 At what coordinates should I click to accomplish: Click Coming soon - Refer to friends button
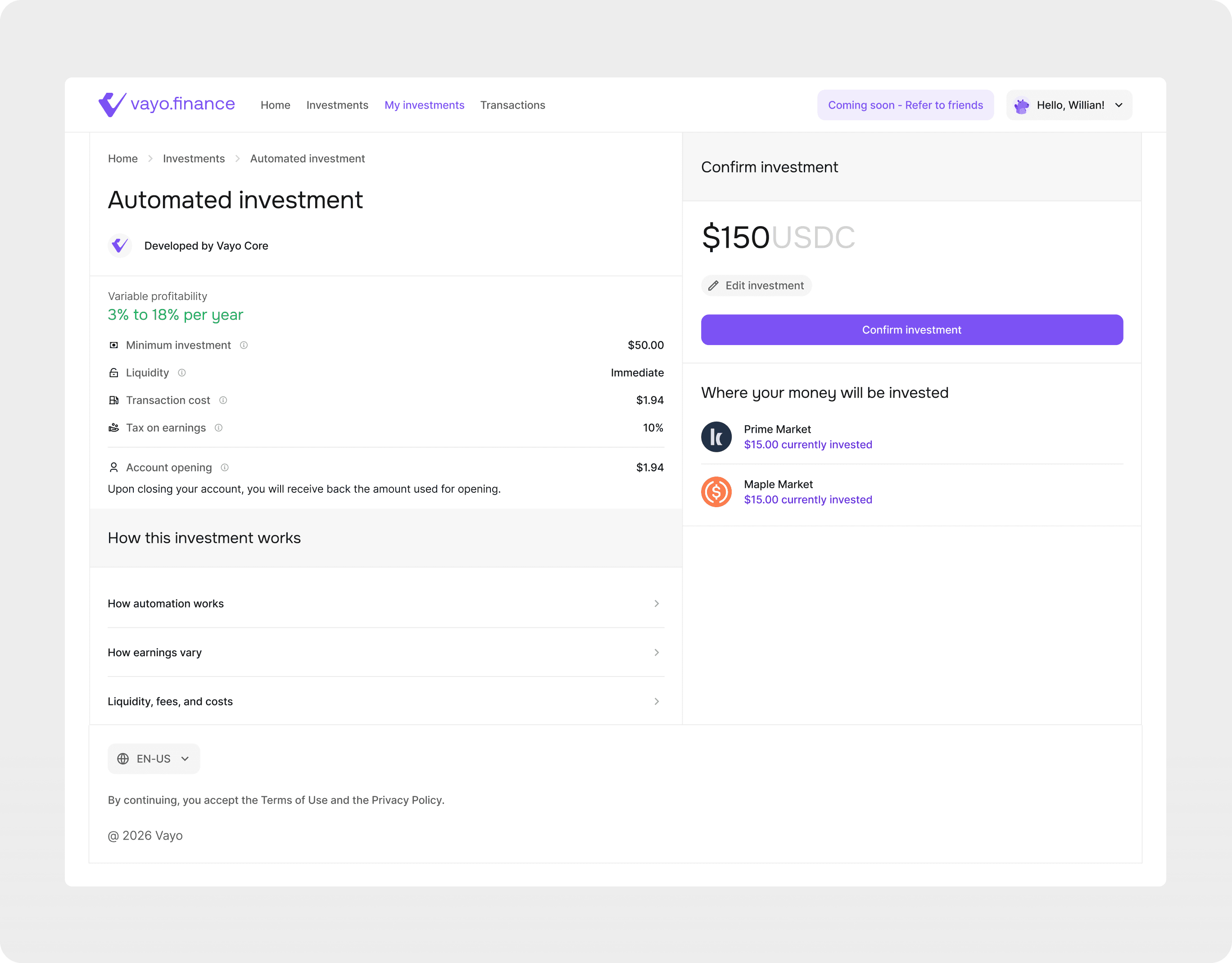point(906,105)
